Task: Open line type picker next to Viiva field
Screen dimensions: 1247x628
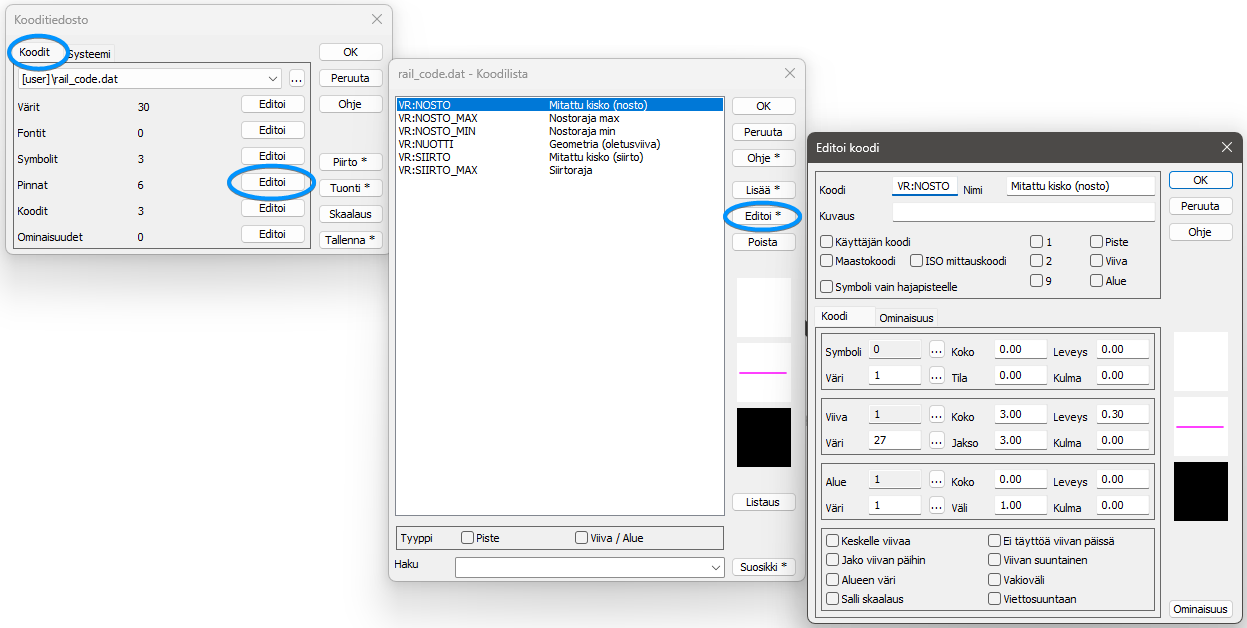Action: click(937, 415)
